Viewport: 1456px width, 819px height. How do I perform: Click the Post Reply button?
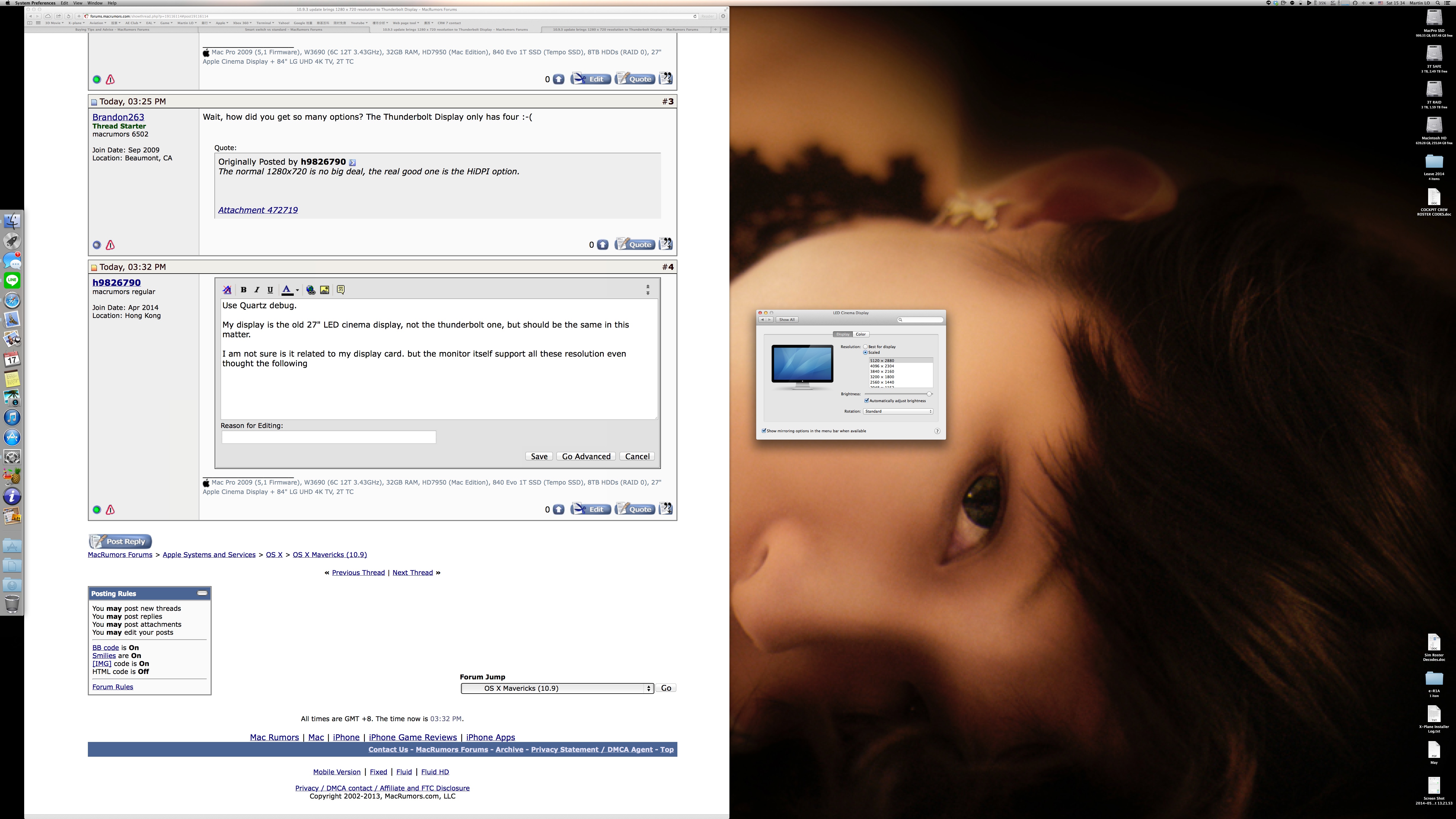coord(120,541)
